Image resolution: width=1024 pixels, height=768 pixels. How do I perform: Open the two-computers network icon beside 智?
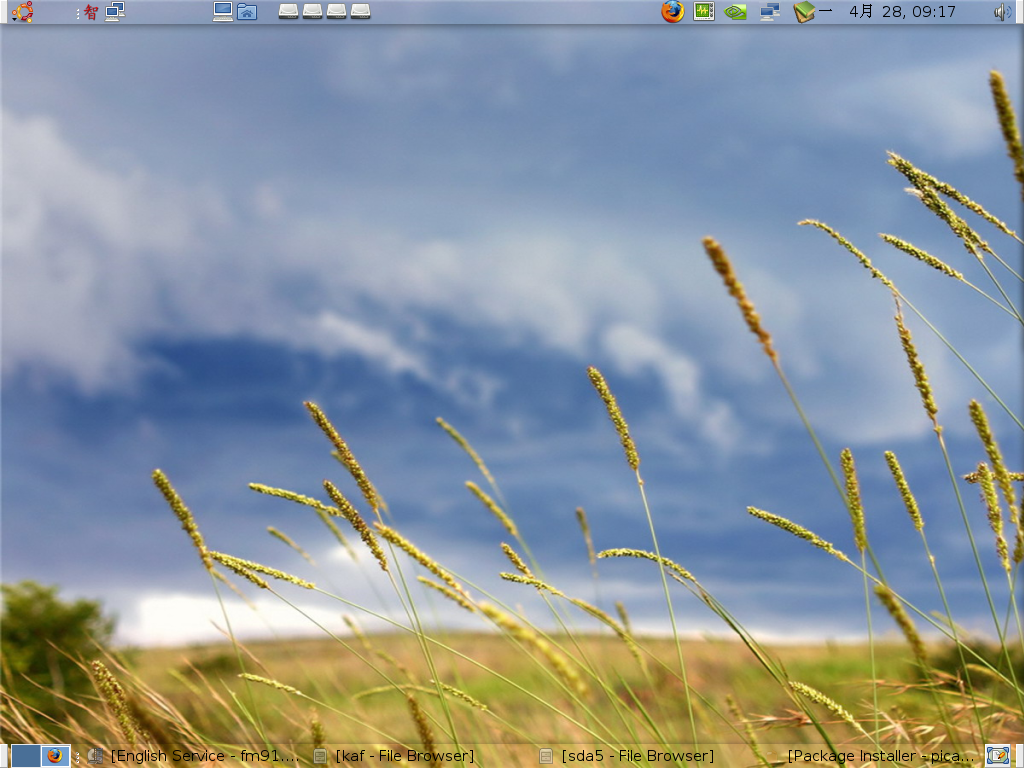(115, 12)
